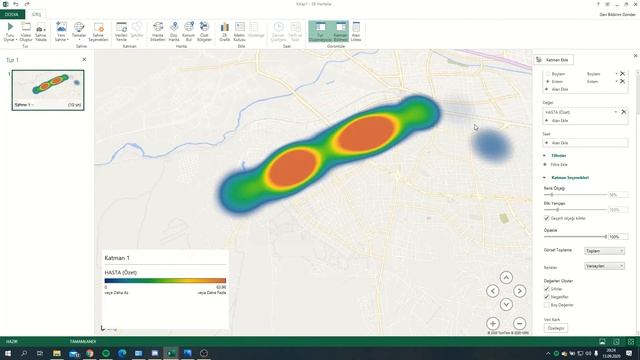Zoom in with the plus button
Image resolution: width=640 pixels, height=360 pixels.
(x=493, y=324)
